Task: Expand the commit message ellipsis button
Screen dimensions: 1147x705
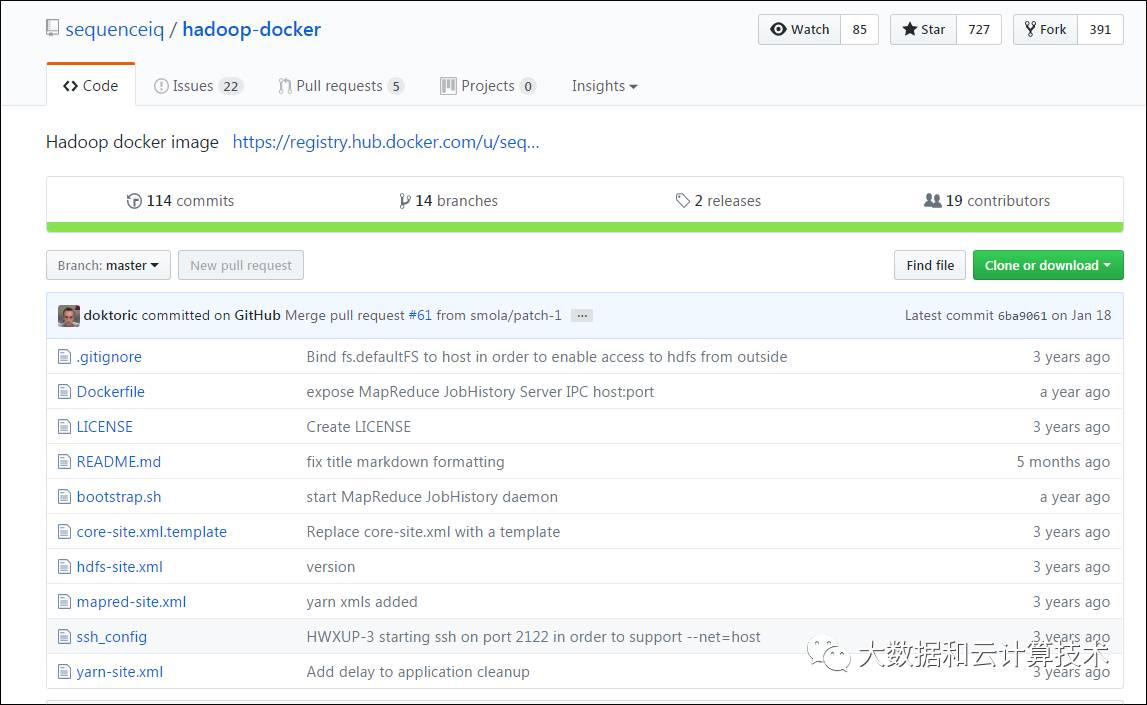Action: [582, 316]
